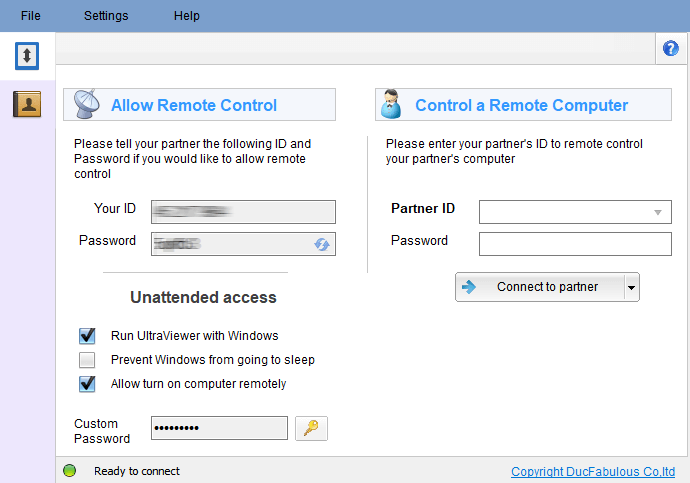Open the Copyright DucFabulous Co,ltd link
The height and width of the screenshot is (483, 690).
tap(593, 472)
